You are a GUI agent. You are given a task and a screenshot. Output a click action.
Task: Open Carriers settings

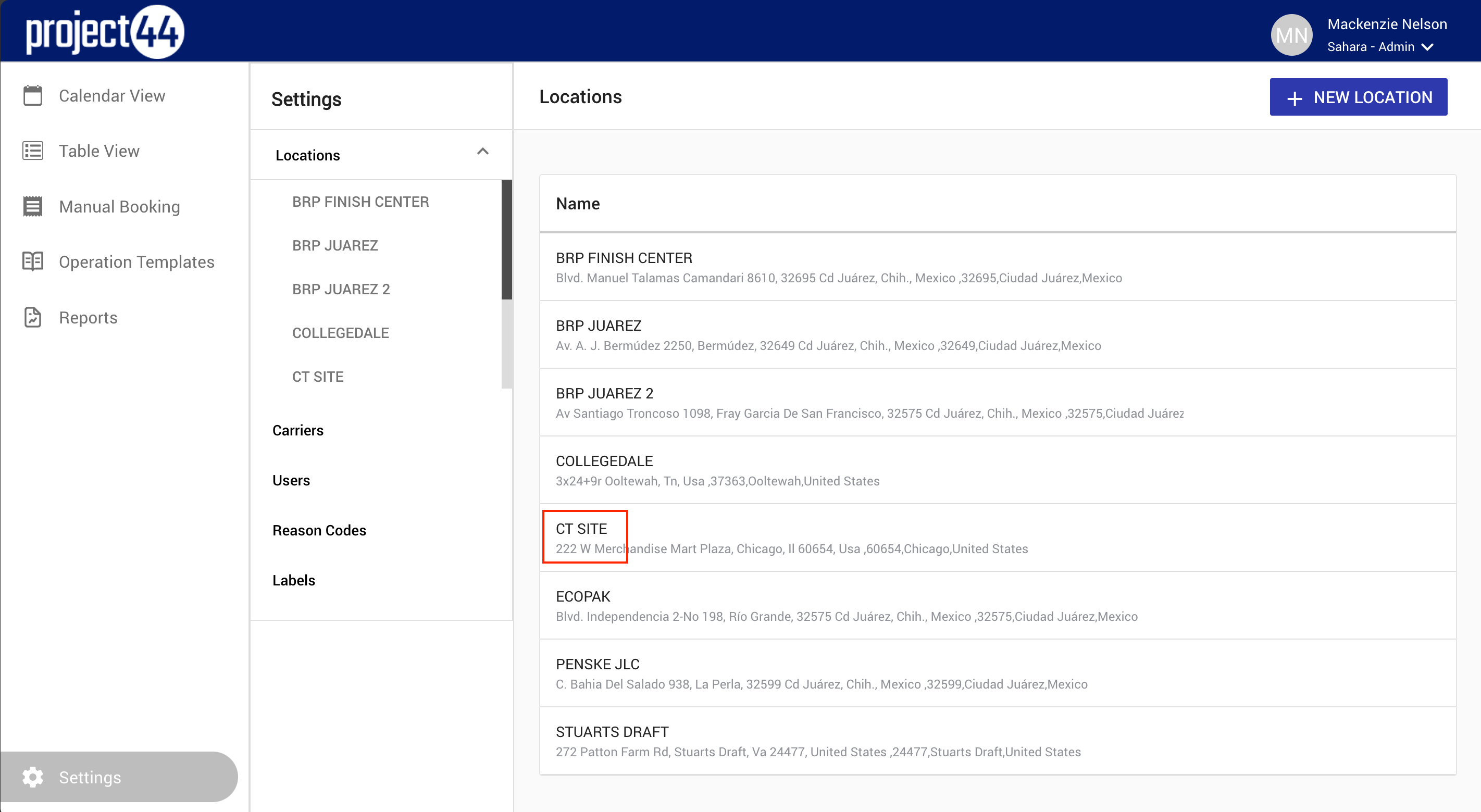tap(298, 430)
